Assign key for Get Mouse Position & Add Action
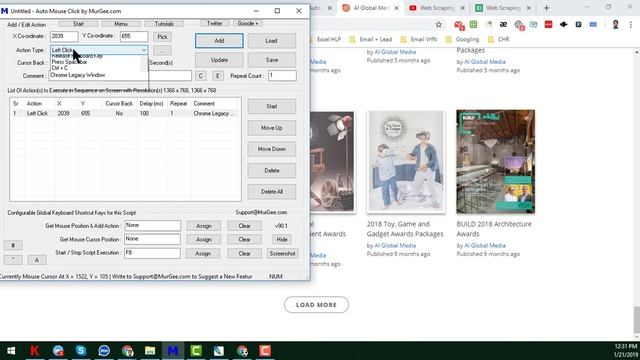 click(x=203, y=226)
